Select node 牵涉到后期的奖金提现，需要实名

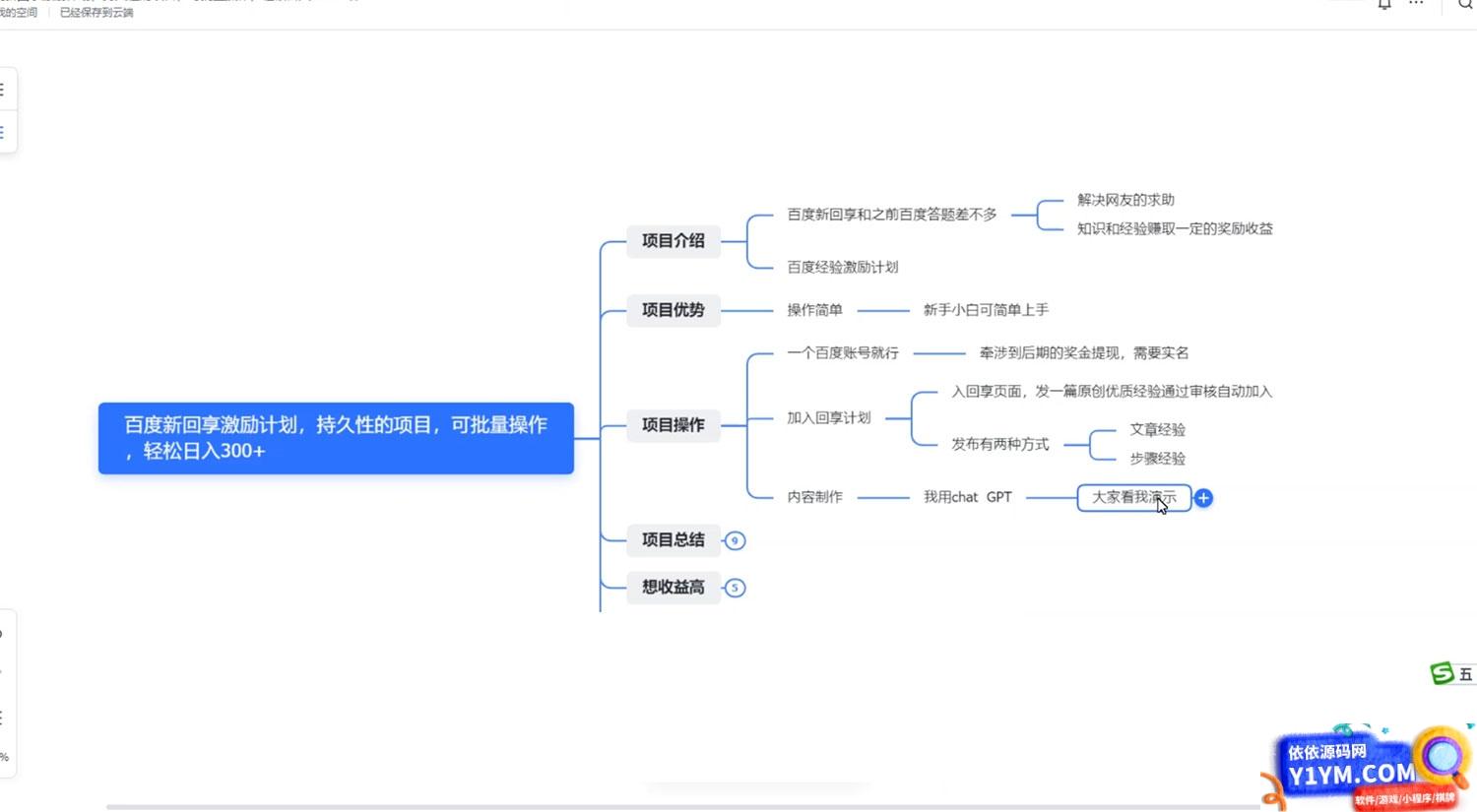1084,352
